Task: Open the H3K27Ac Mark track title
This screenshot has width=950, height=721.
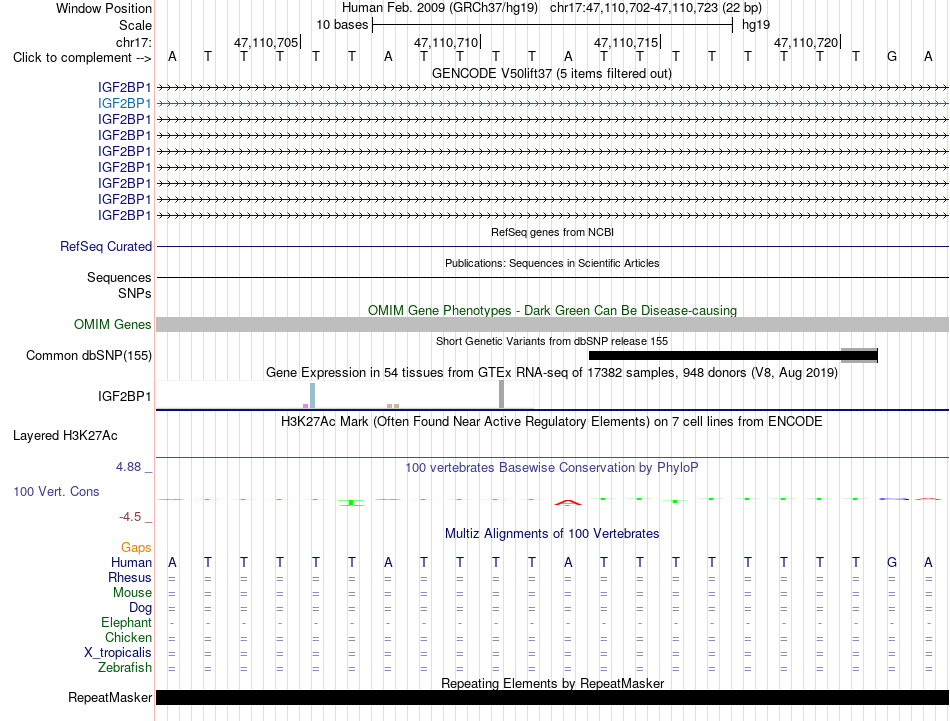Action: click(x=551, y=422)
